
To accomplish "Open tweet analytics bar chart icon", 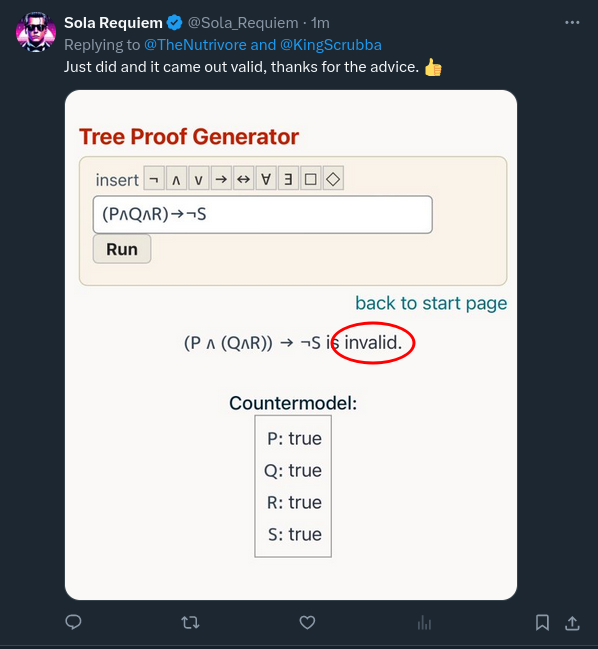I will coord(424,622).
